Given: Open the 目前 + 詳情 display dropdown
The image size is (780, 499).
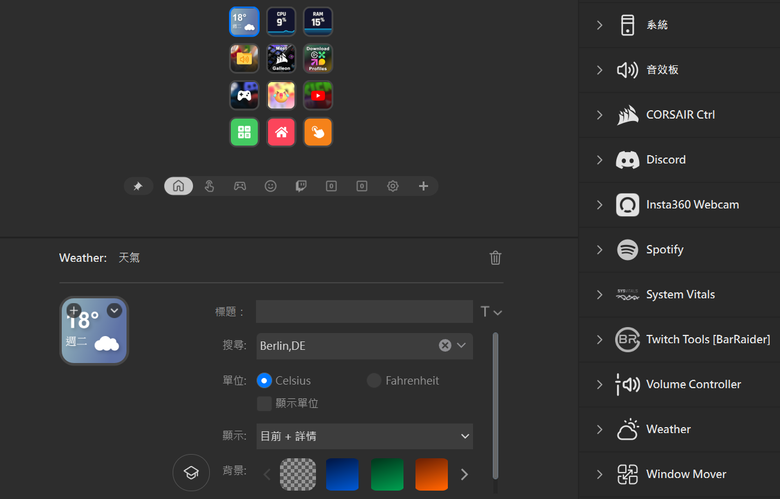Looking at the screenshot, I should [365, 436].
